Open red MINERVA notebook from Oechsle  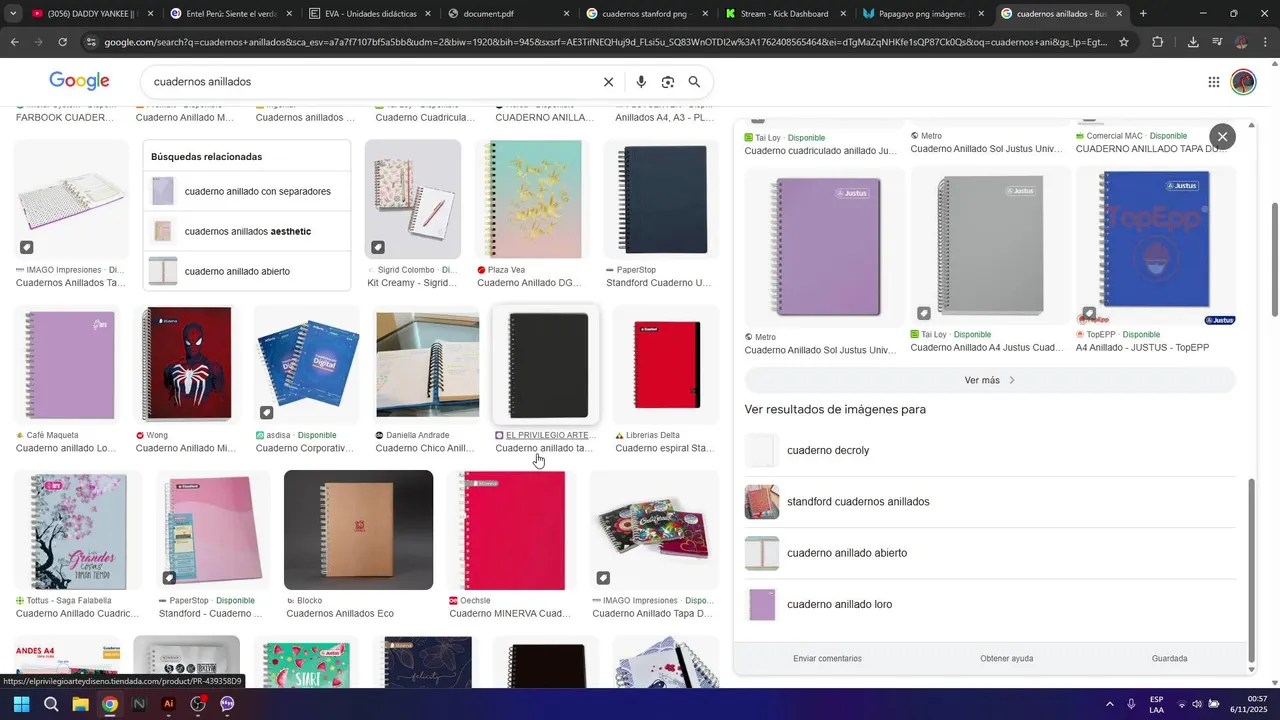pyautogui.click(x=512, y=530)
